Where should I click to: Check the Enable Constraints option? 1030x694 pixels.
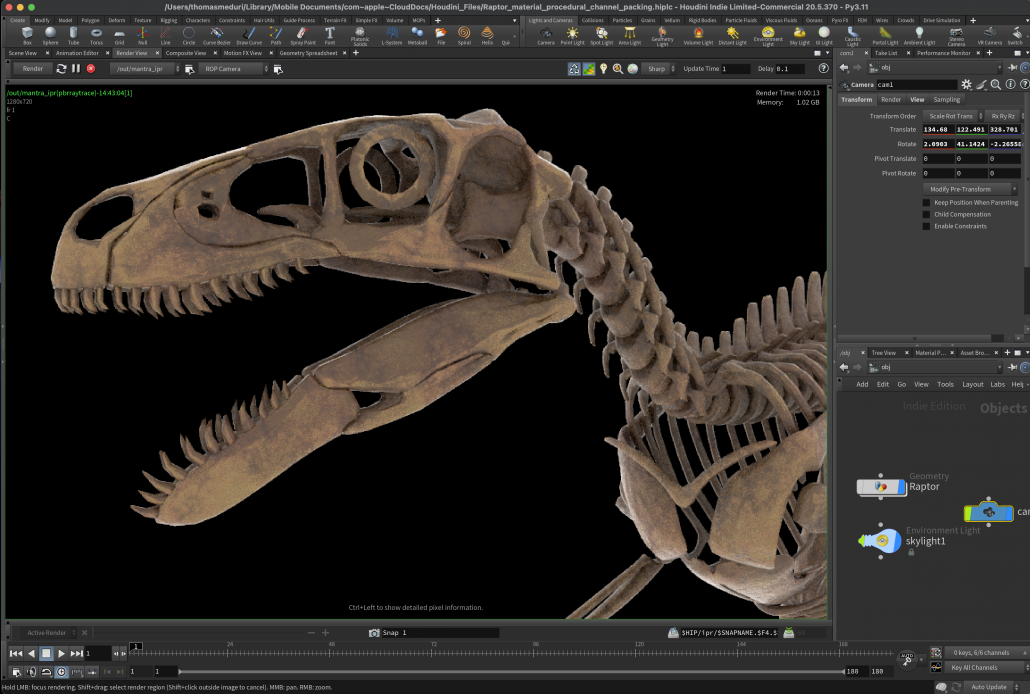coord(926,226)
